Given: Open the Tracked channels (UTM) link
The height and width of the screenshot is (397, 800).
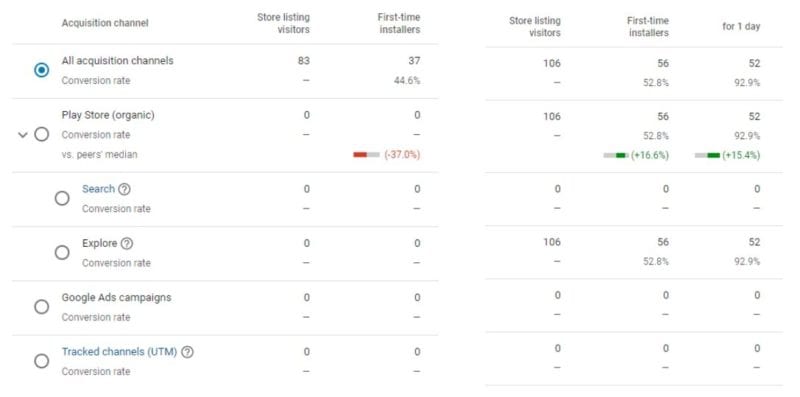Looking at the screenshot, I should click(x=119, y=352).
